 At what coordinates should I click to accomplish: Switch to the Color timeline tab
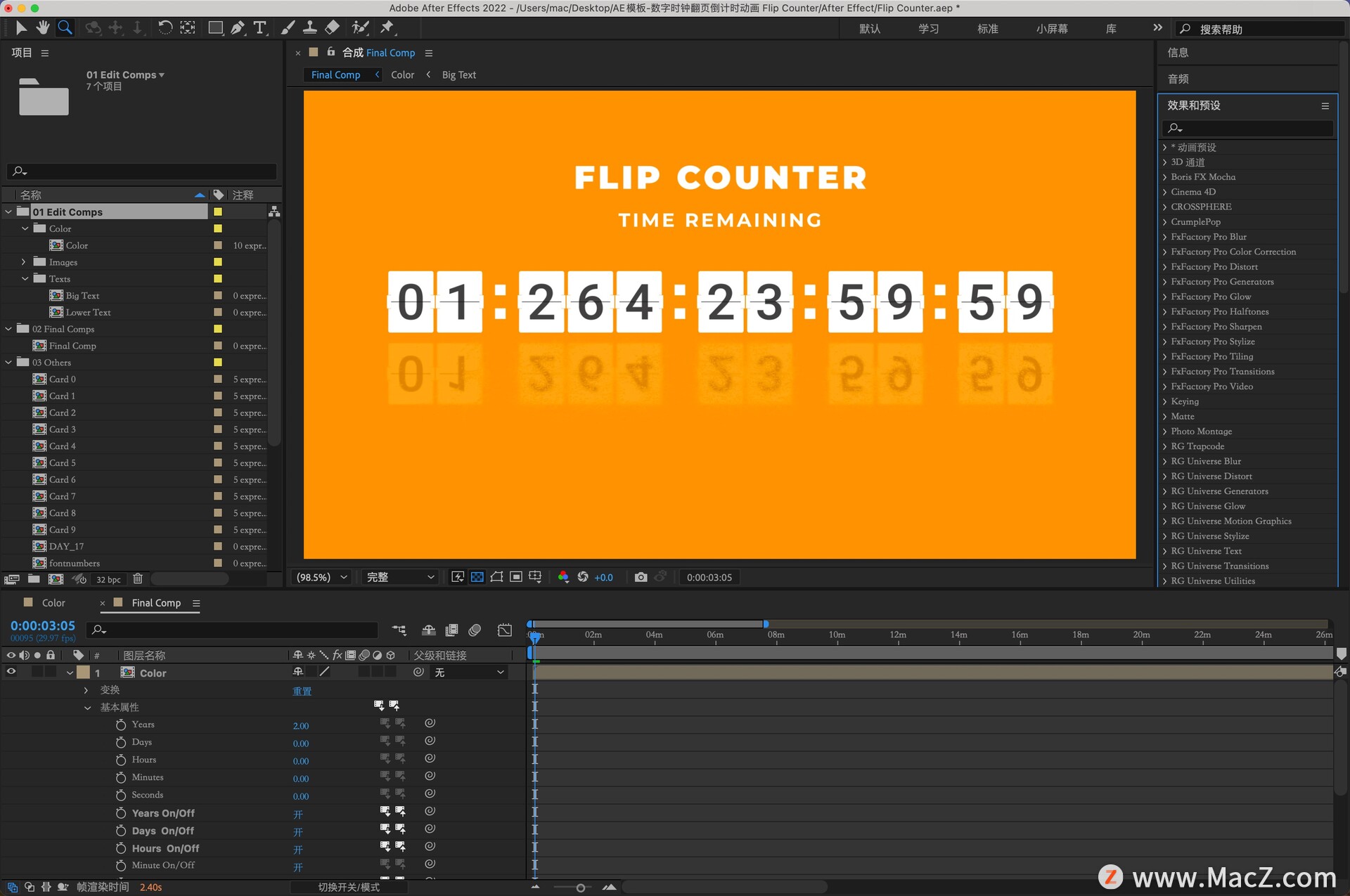[53, 603]
